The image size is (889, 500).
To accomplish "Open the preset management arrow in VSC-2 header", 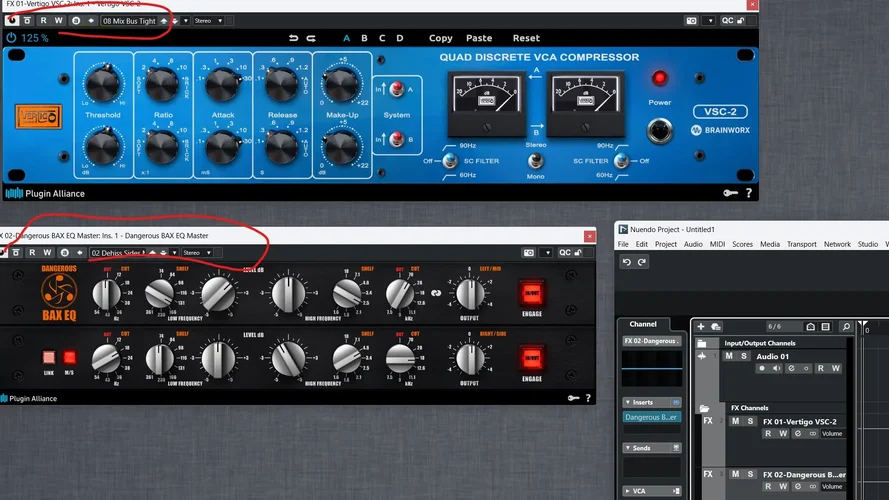I will point(185,21).
